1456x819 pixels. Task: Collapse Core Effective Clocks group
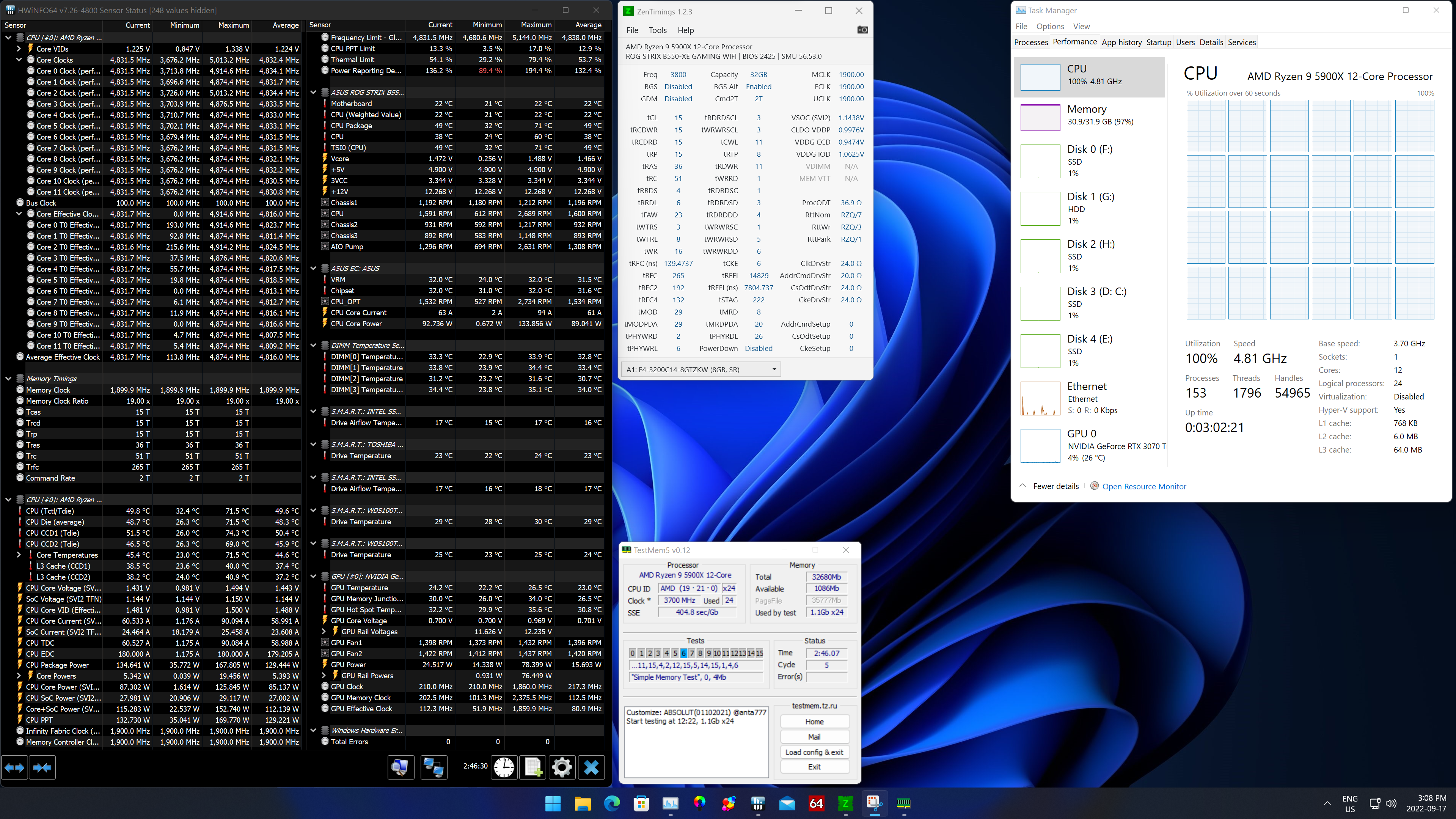tap(19, 214)
